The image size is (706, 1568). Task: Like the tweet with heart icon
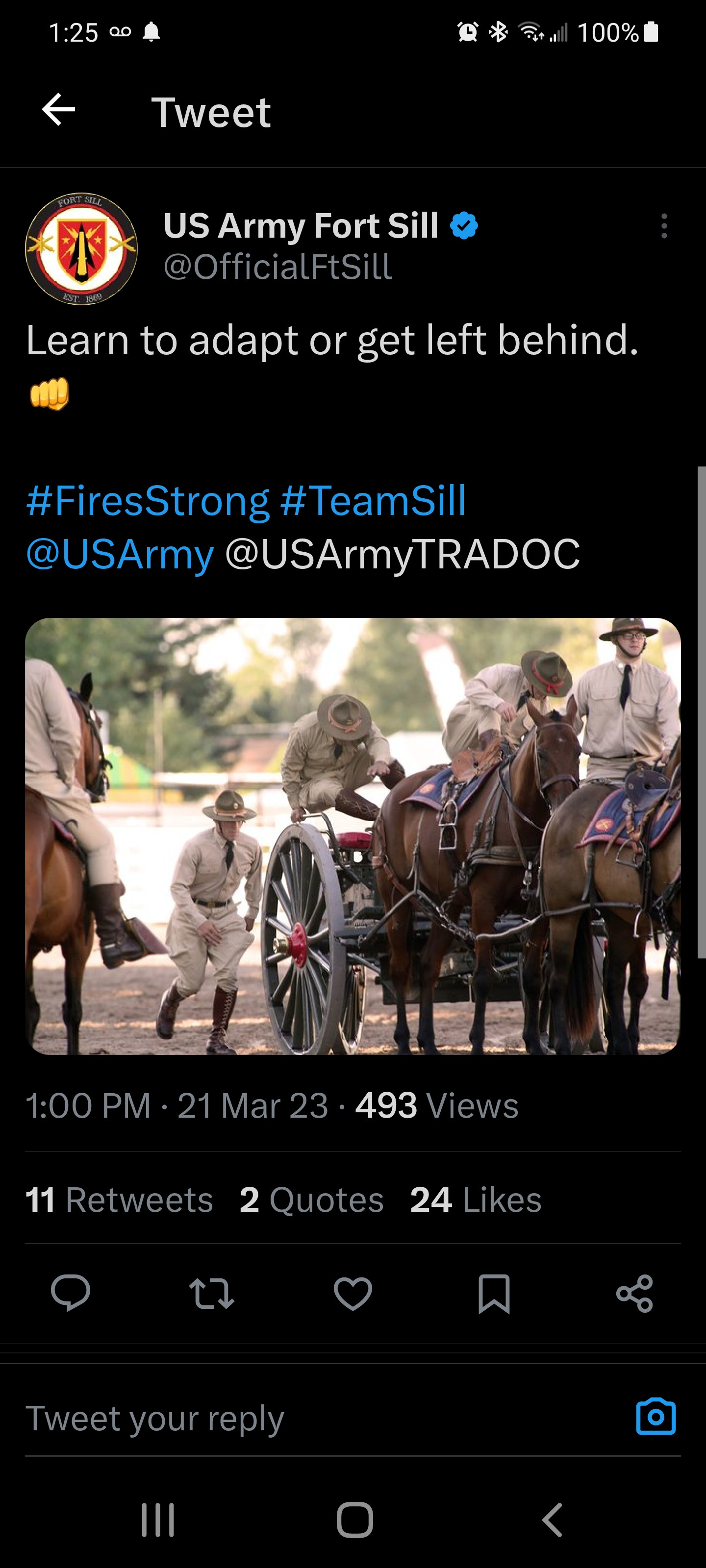click(x=353, y=1293)
